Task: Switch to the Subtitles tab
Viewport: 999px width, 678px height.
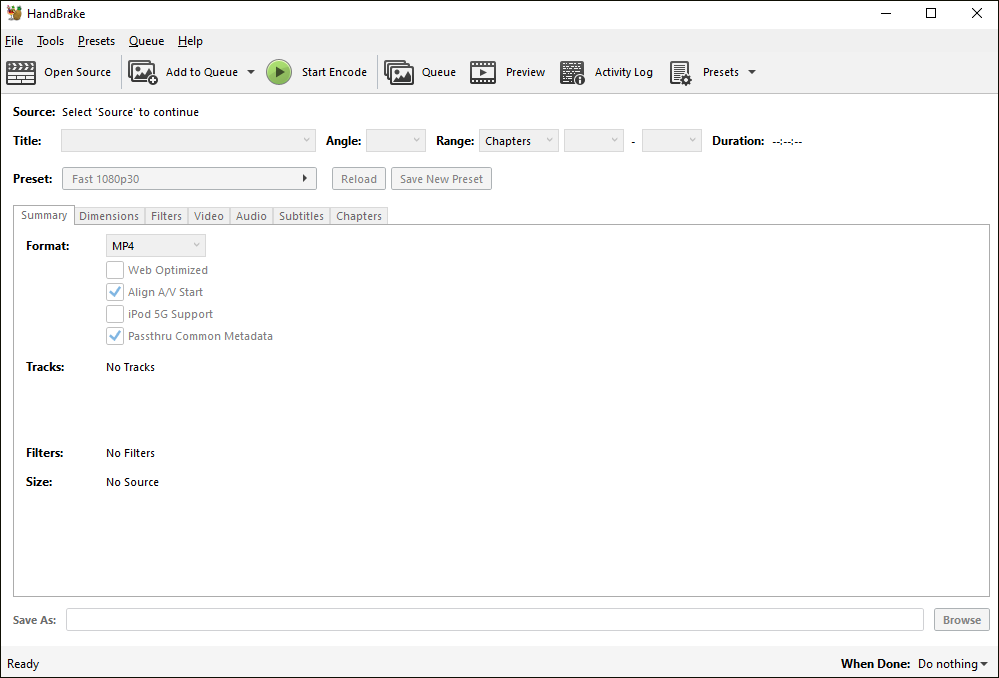Action: [x=301, y=216]
